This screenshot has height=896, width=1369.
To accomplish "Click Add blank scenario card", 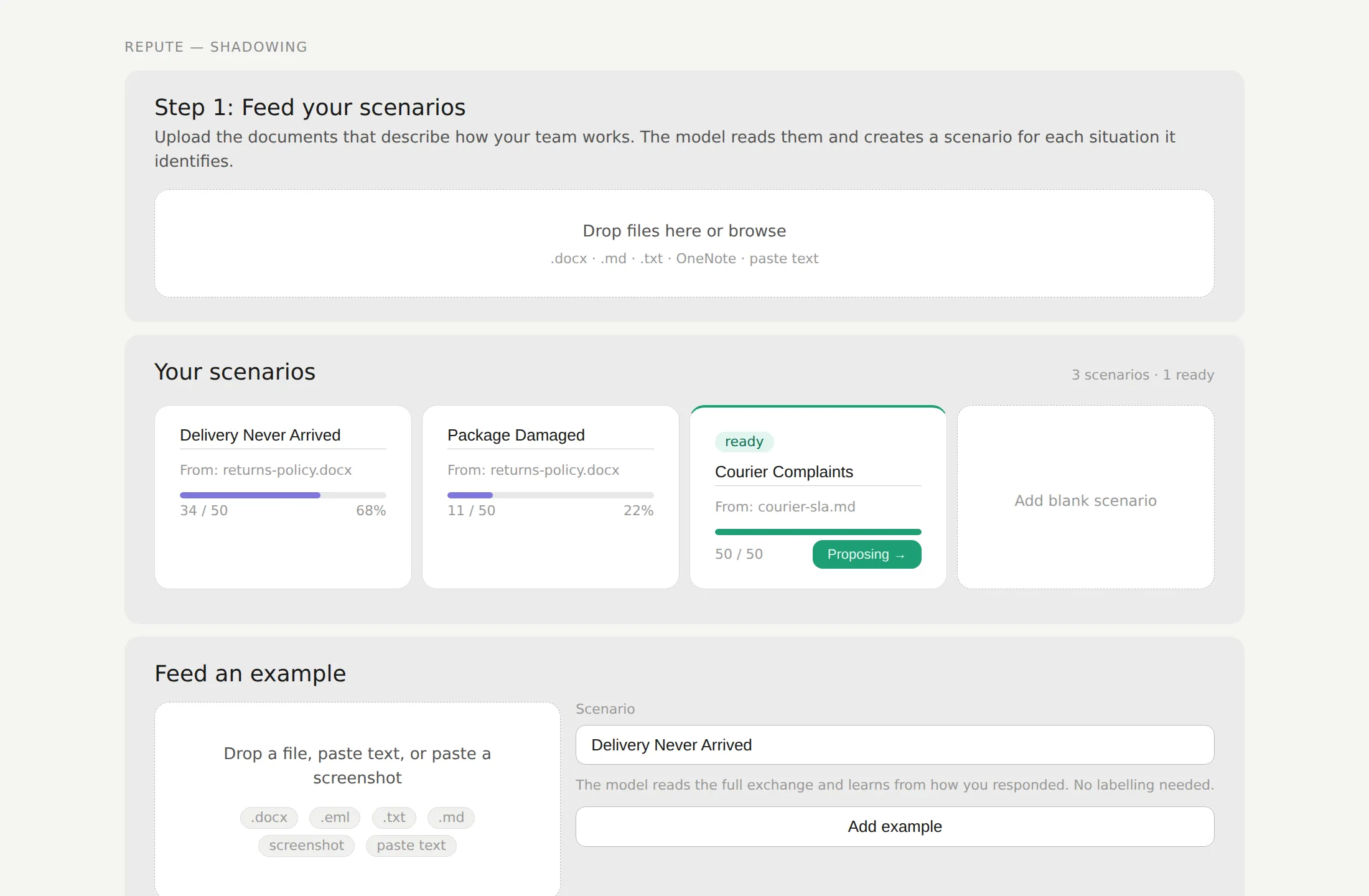I will (x=1086, y=497).
